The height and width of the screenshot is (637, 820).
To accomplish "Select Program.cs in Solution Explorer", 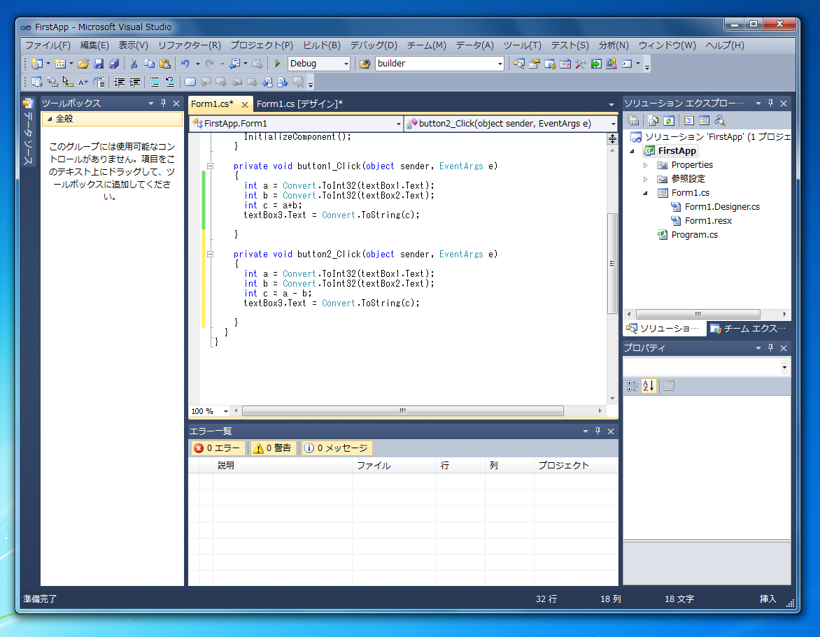I will pyautogui.click(x=692, y=236).
